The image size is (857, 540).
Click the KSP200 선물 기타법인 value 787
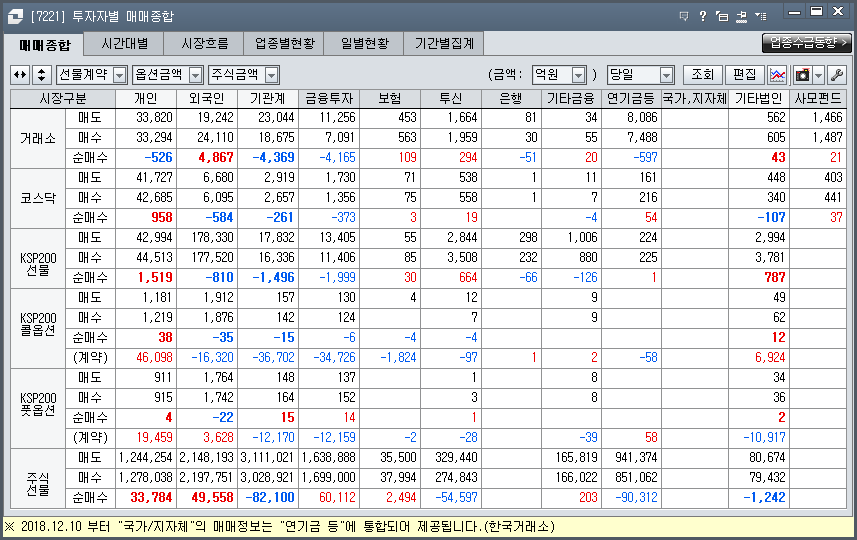coord(775,278)
